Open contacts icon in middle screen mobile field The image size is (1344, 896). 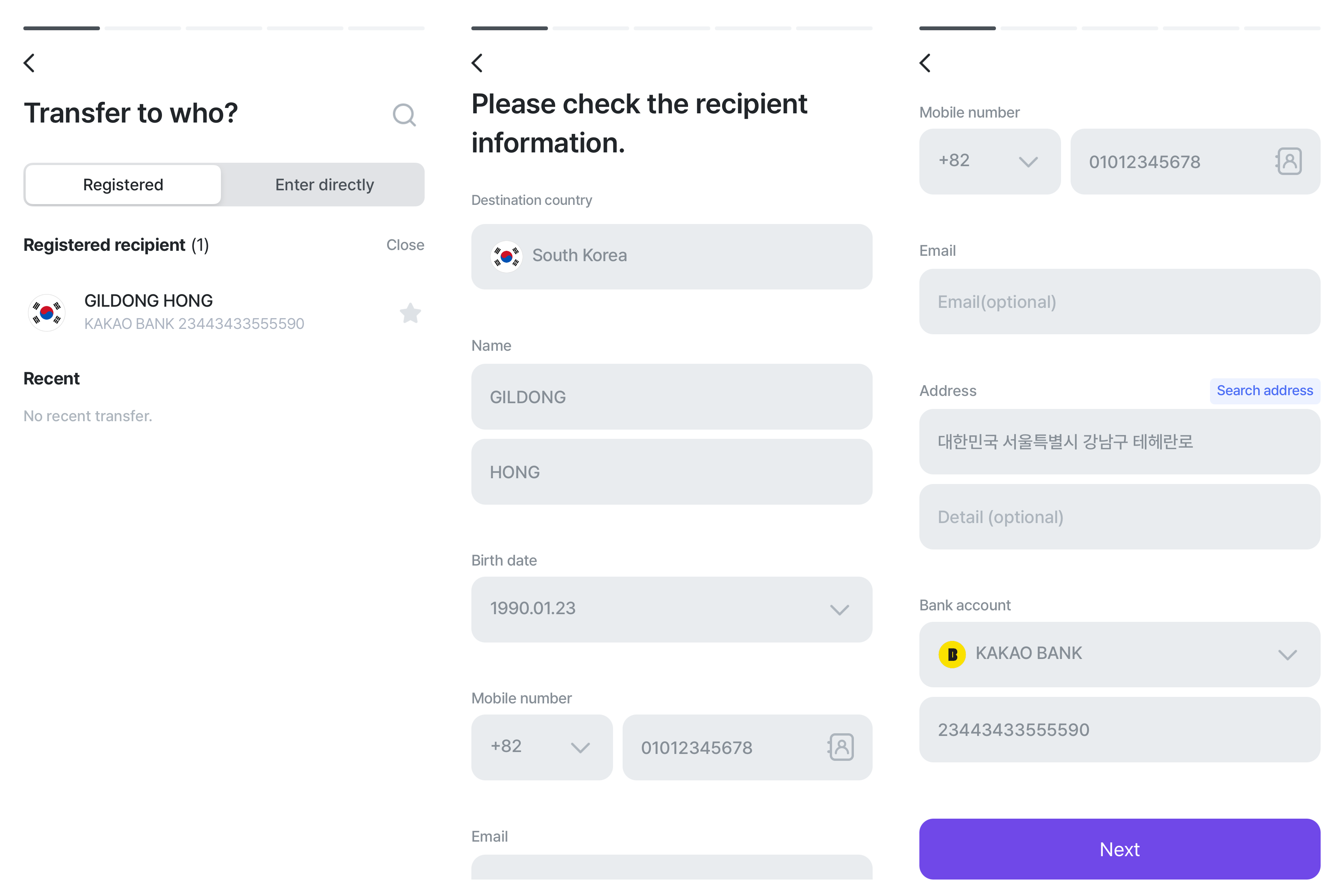click(x=840, y=747)
